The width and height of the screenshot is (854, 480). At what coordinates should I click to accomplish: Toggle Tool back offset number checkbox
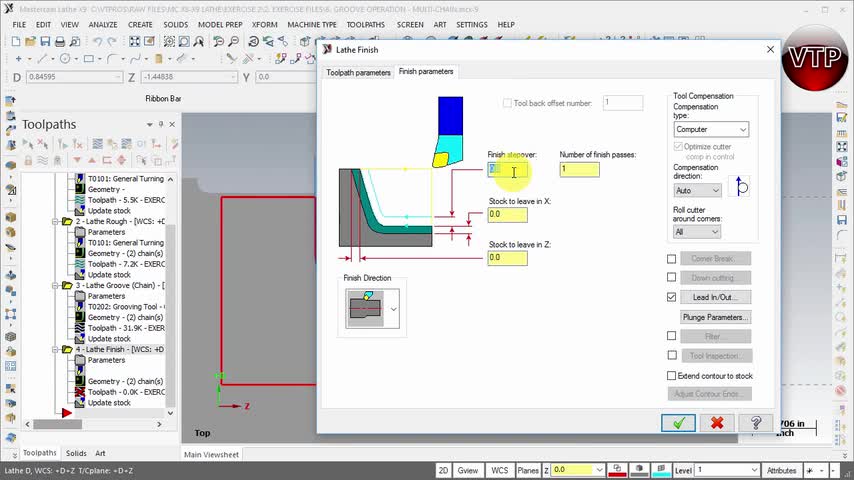coord(507,103)
